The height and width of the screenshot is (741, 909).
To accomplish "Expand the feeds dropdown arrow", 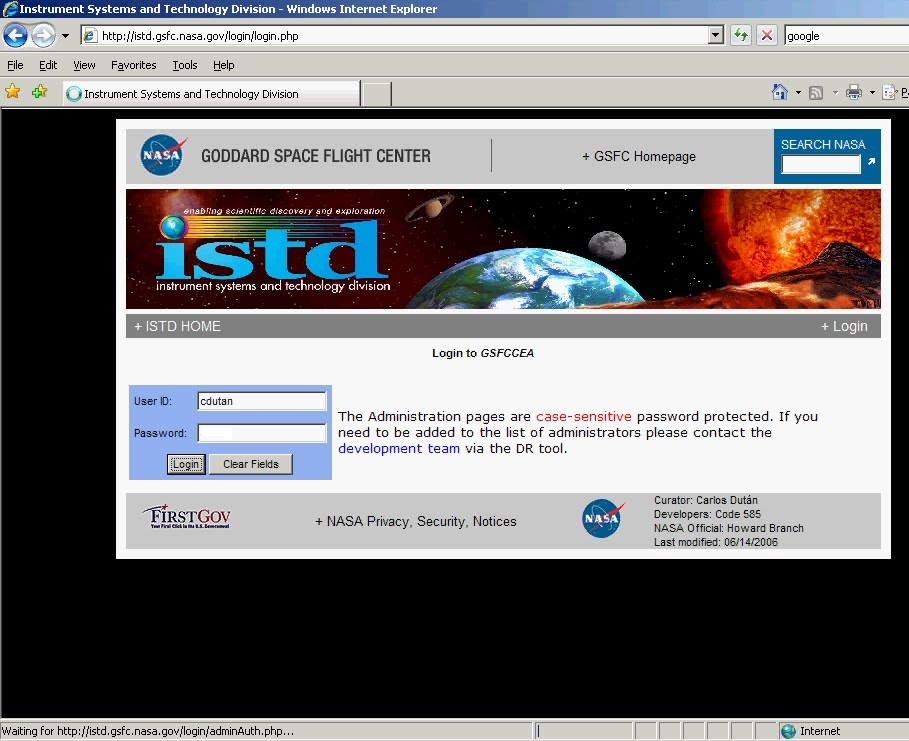I will click(835, 92).
